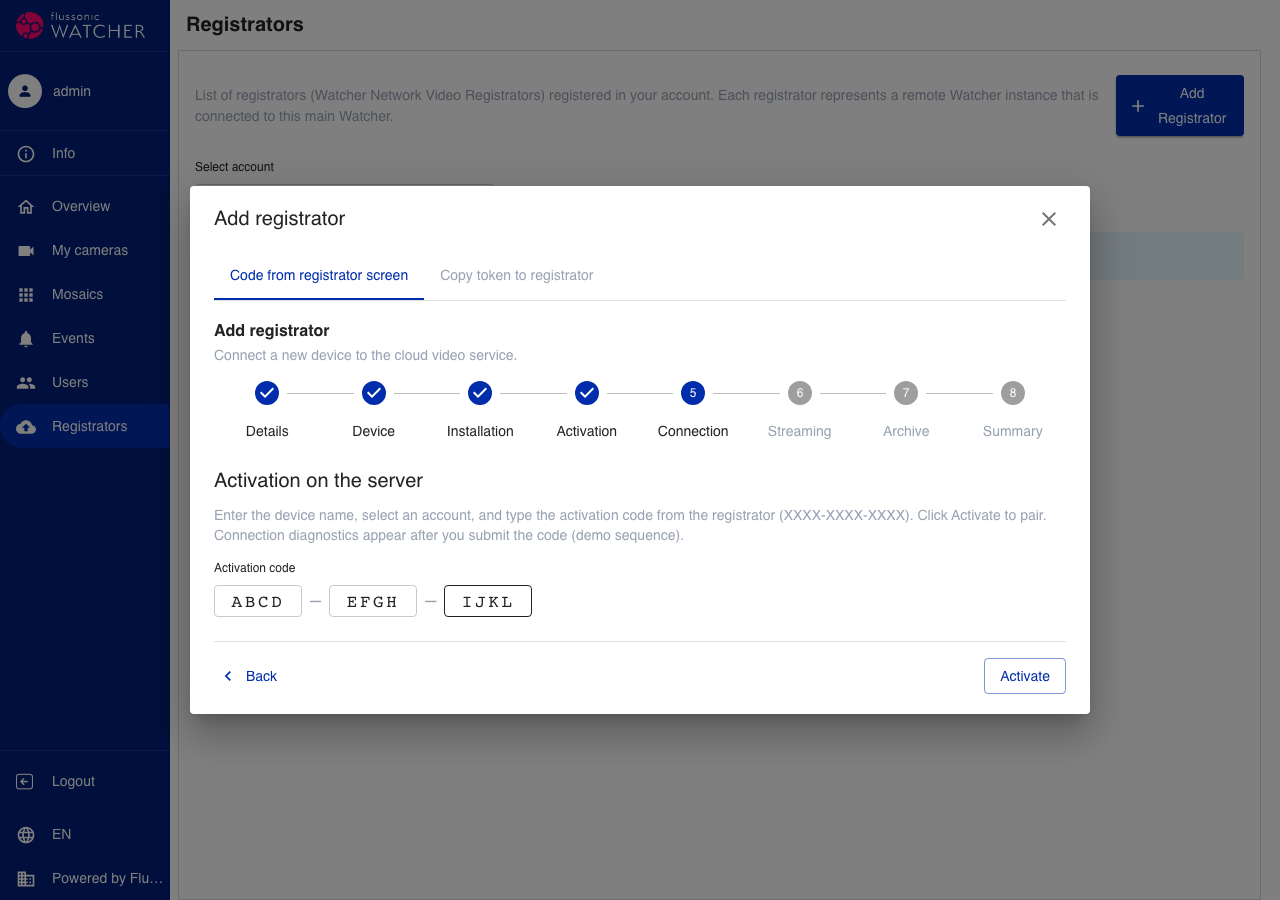
Task: Open the My cameras menu item
Action: pos(85,251)
